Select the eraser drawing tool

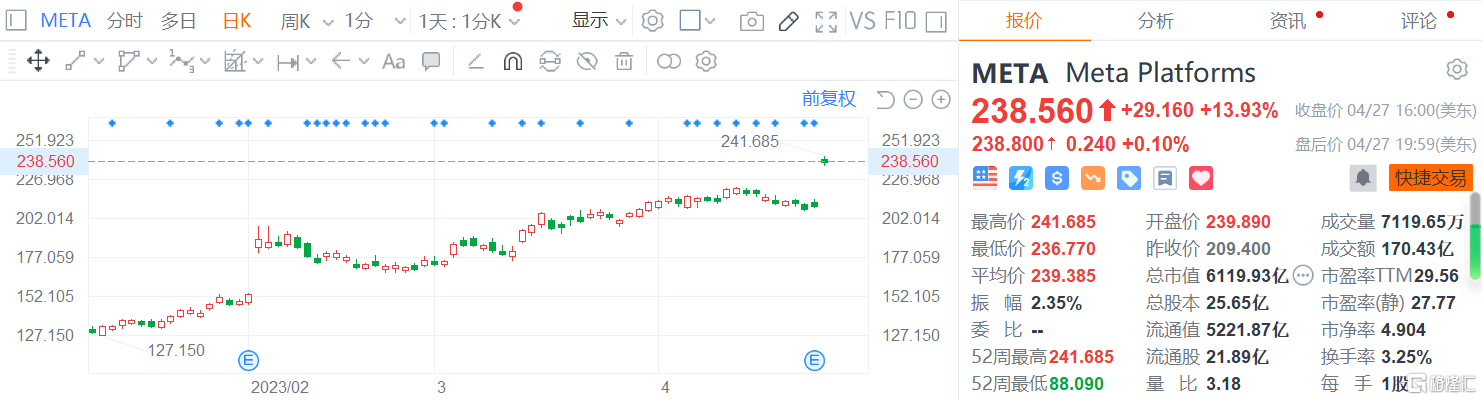click(476, 62)
